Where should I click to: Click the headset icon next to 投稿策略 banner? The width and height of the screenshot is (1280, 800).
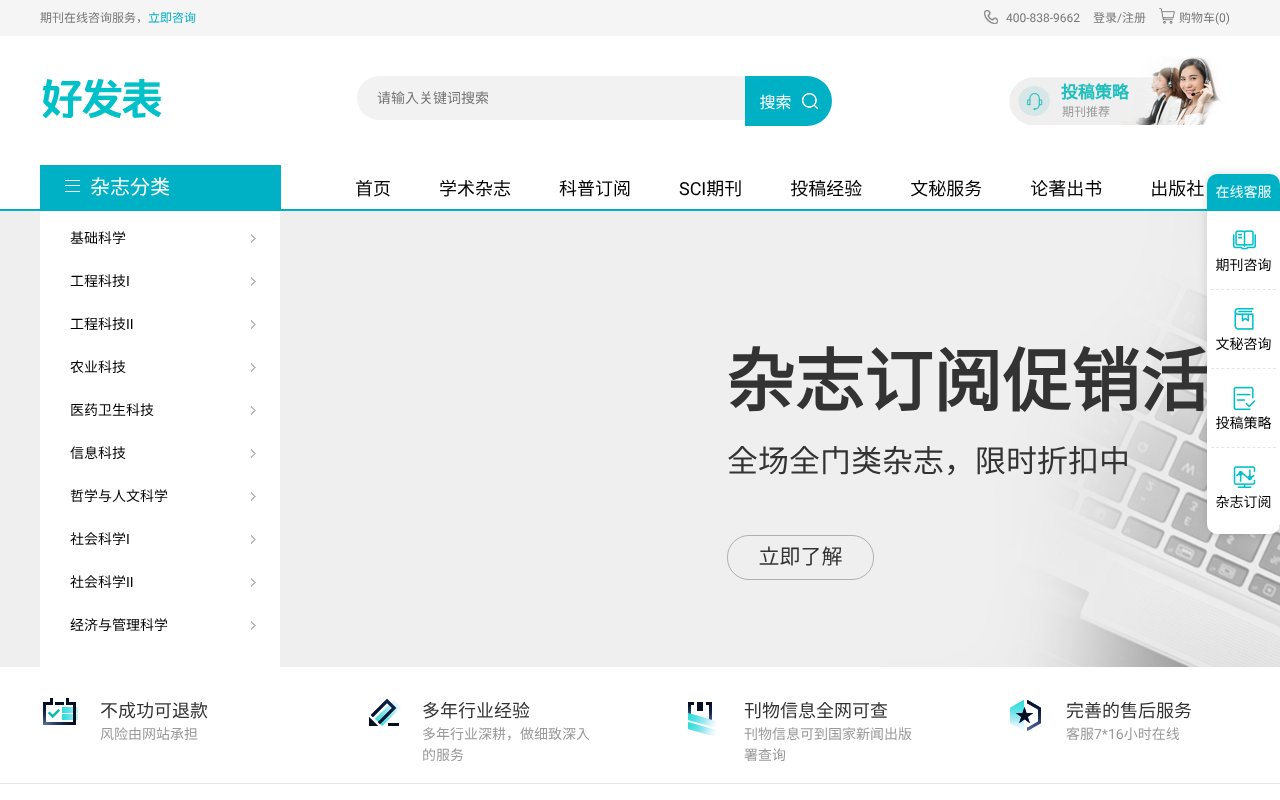tap(1034, 100)
